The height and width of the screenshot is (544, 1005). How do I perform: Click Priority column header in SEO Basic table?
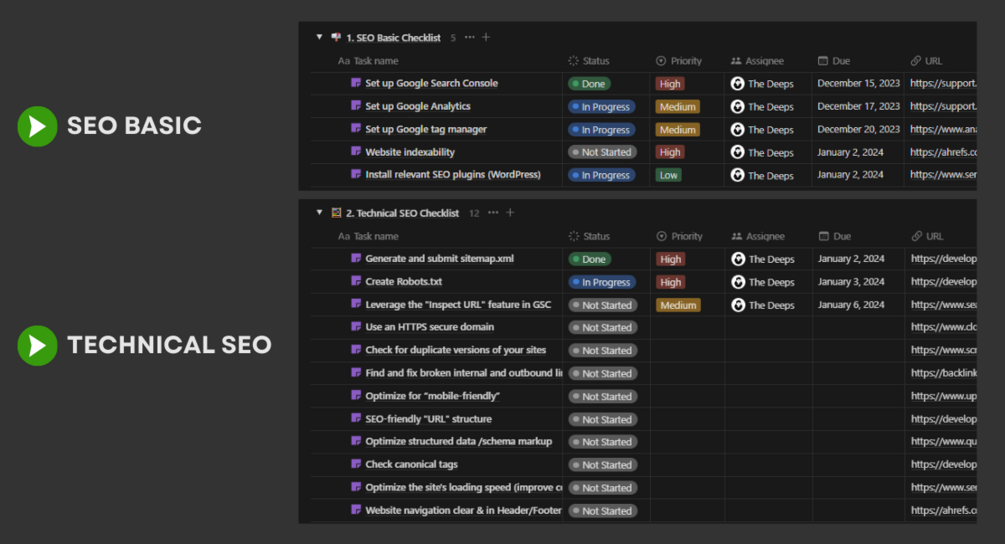pyautogui.click(x=685, y=61)
